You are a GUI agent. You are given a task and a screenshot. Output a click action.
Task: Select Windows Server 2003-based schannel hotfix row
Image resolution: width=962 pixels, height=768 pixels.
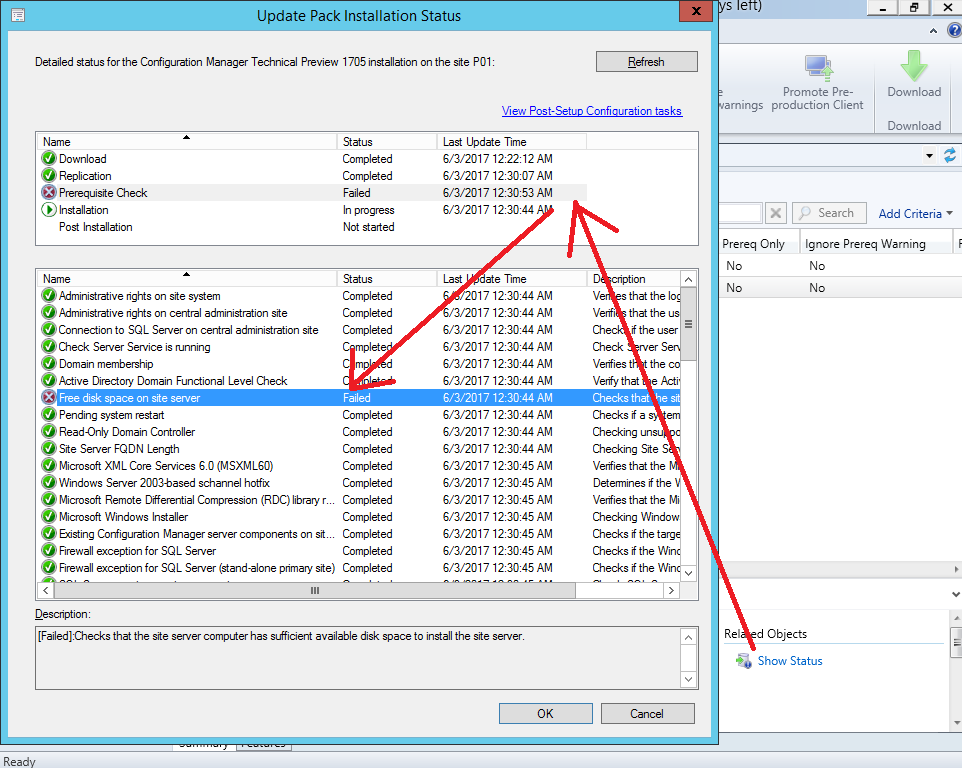(358, 483)
